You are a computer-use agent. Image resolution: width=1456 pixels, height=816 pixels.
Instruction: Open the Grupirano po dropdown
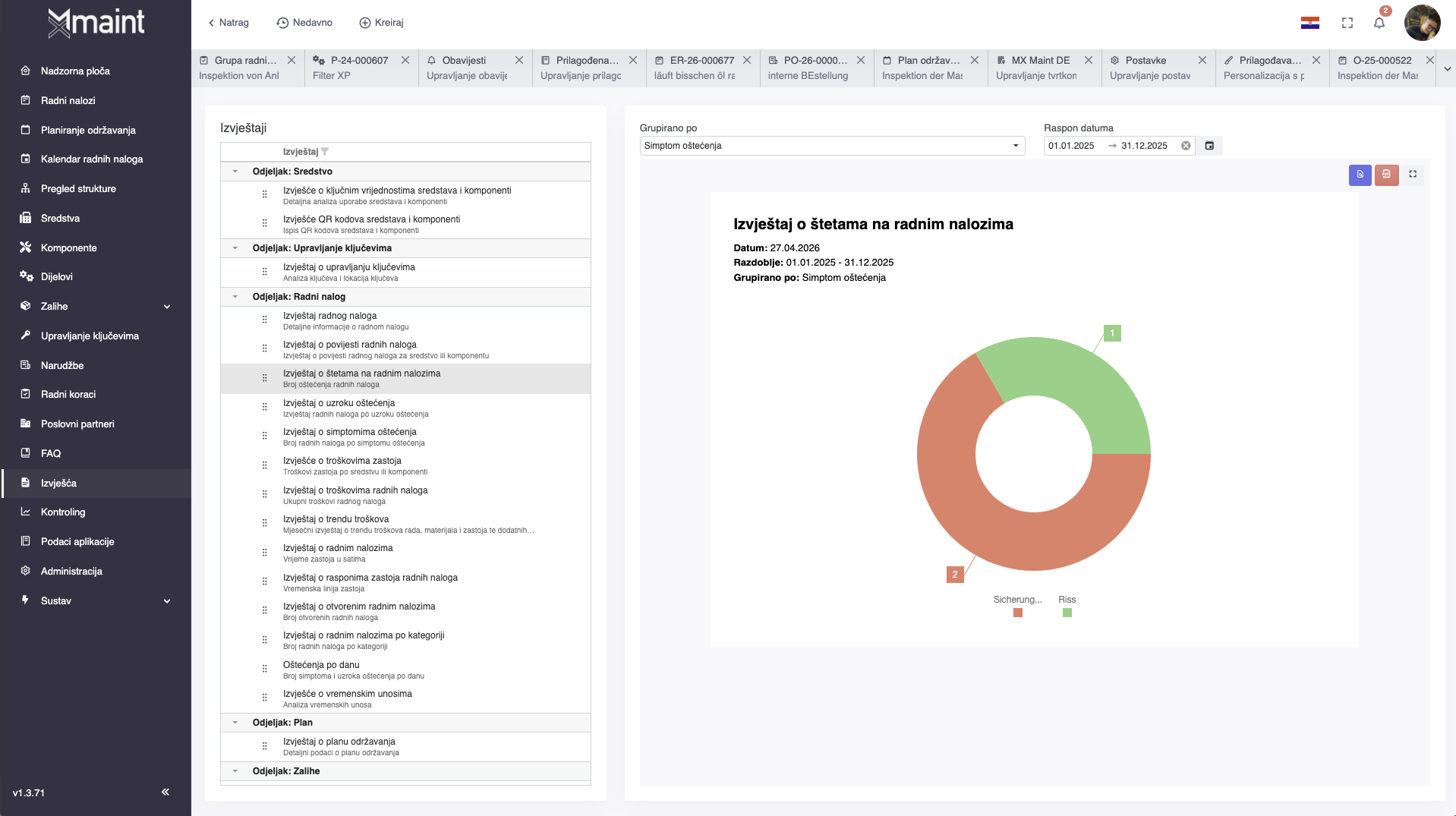[832, 146]
